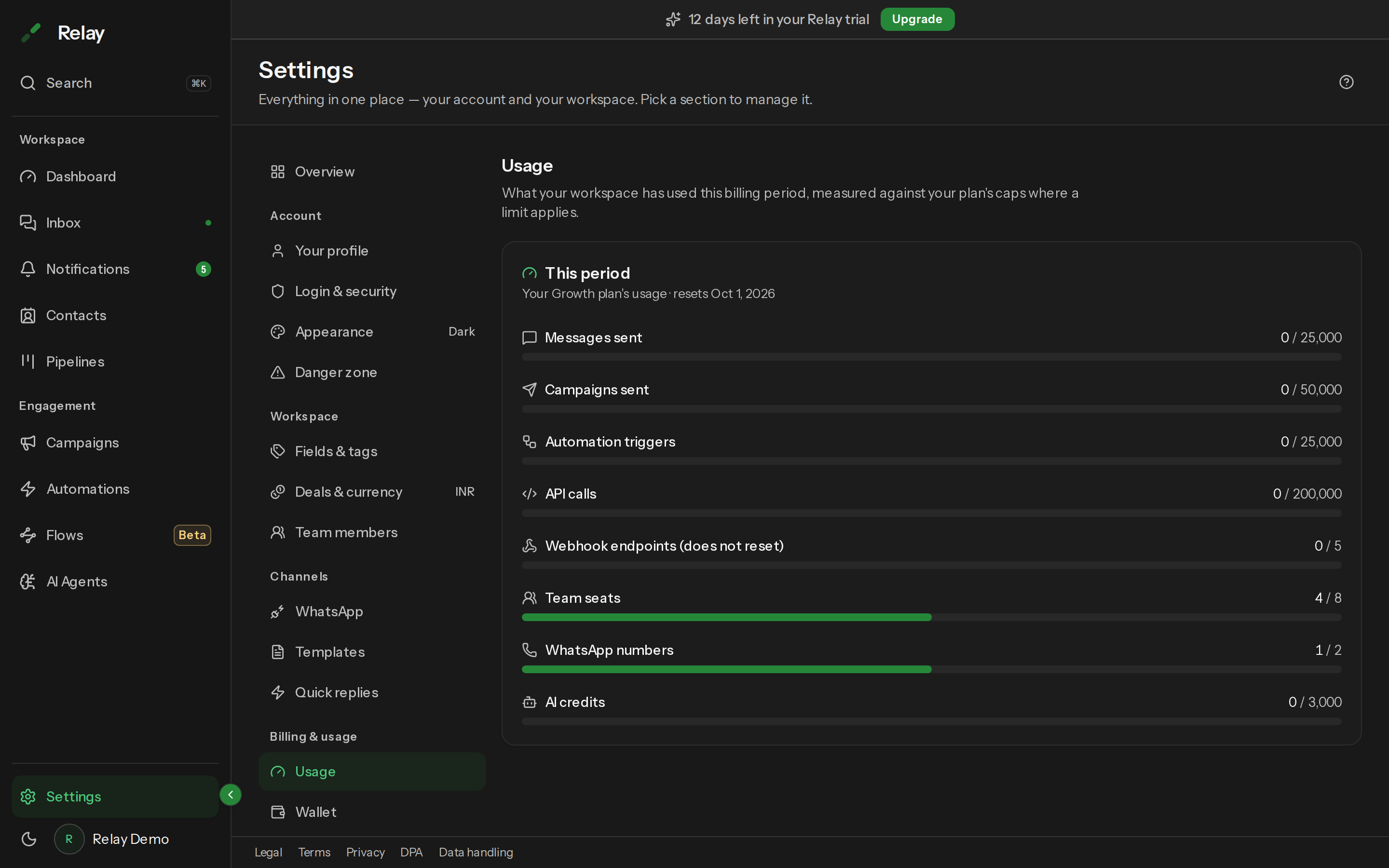This screenshot has width=1389, height=868.
Task: Click the Automations bolt icon
Action: coord(27,488)
